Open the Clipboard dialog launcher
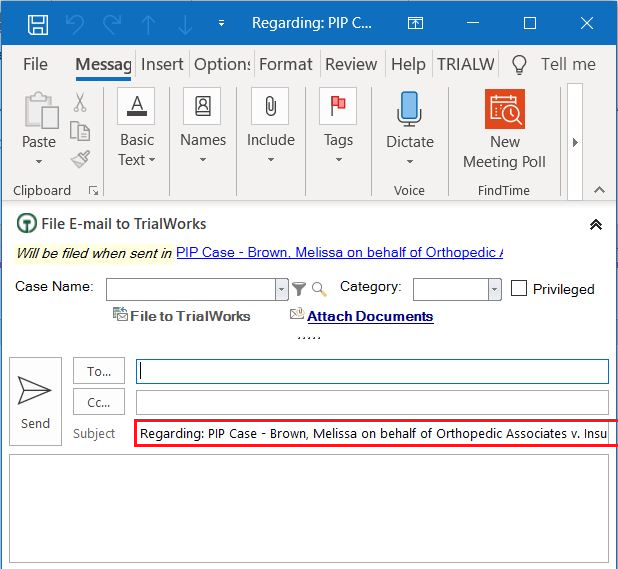 coord(93,191)
